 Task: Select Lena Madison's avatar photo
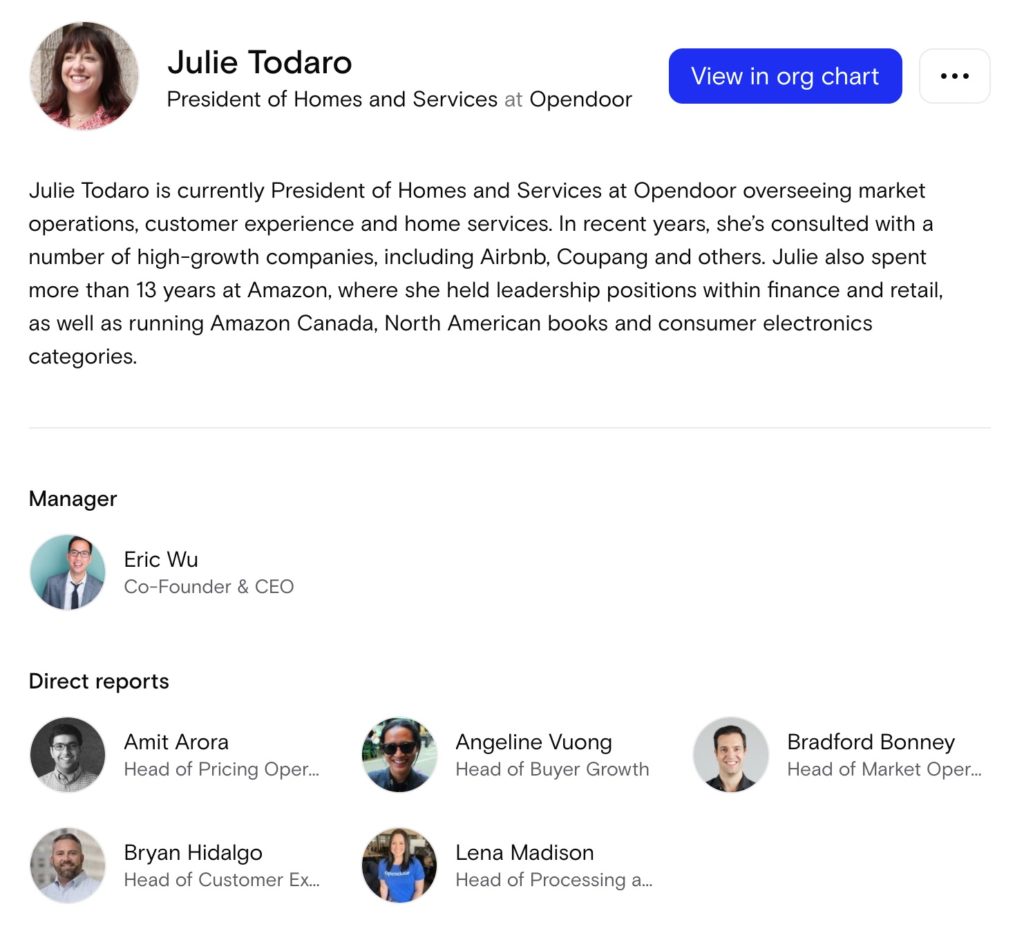click(399, 866)
